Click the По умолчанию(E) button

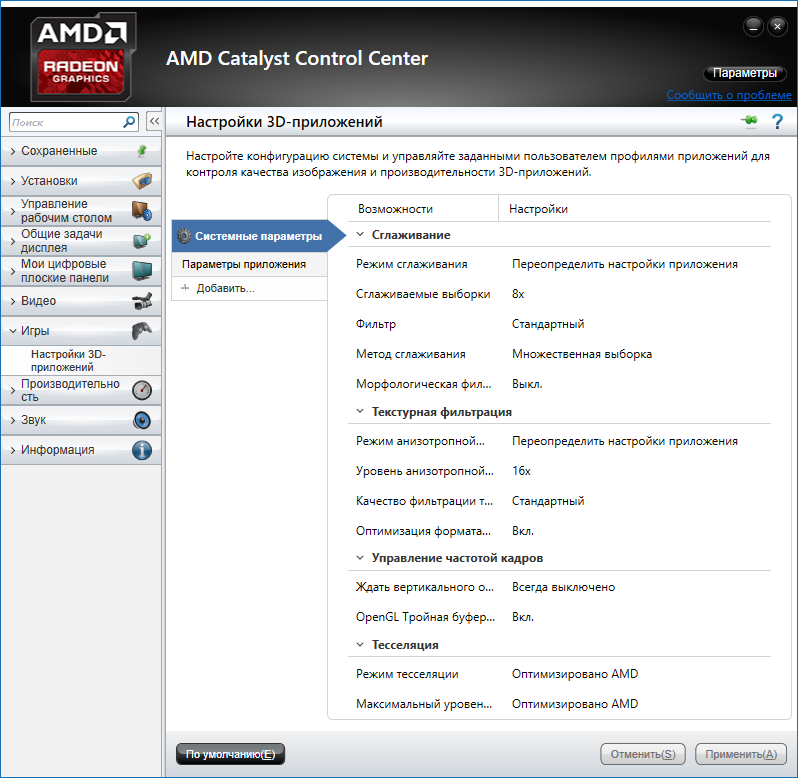[231, 754]
